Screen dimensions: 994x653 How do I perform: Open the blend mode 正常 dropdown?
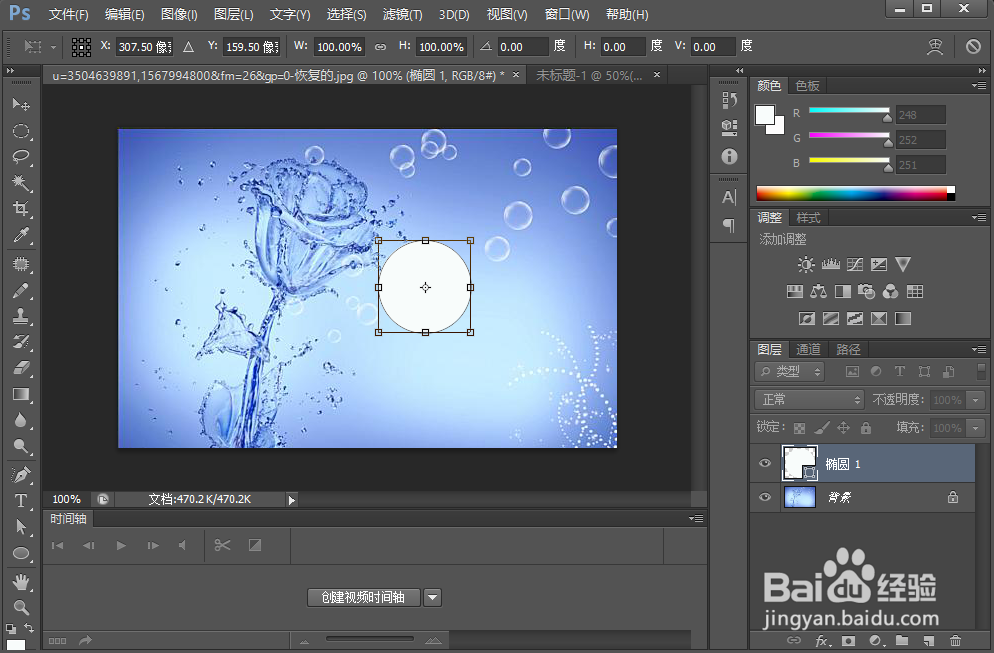(x=810, y=399)
